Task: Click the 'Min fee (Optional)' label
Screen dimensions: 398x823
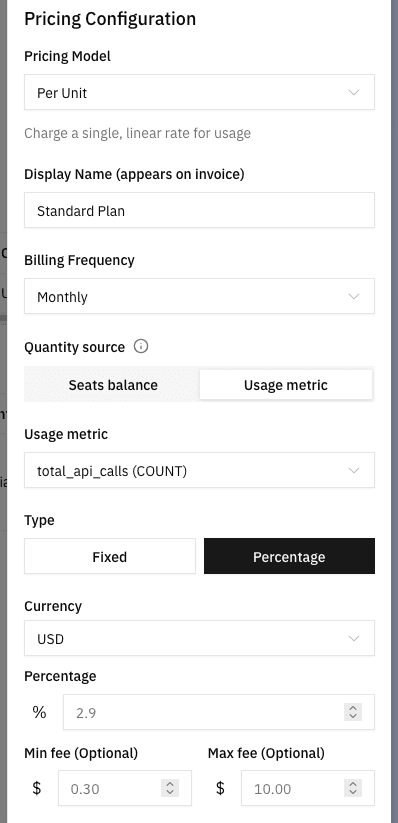Action: (x=81, y=753)
